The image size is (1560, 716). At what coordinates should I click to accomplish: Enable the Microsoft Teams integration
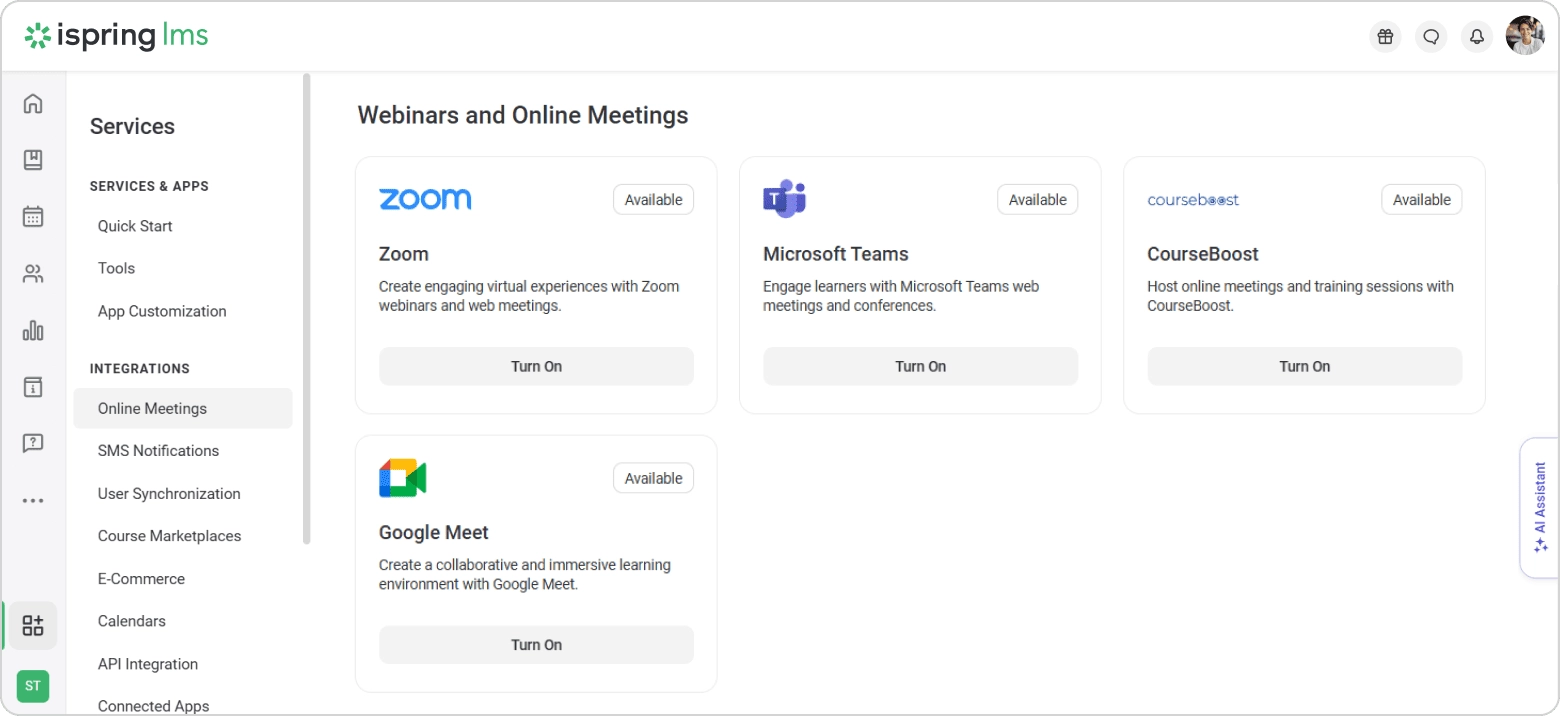click(920, 366)
